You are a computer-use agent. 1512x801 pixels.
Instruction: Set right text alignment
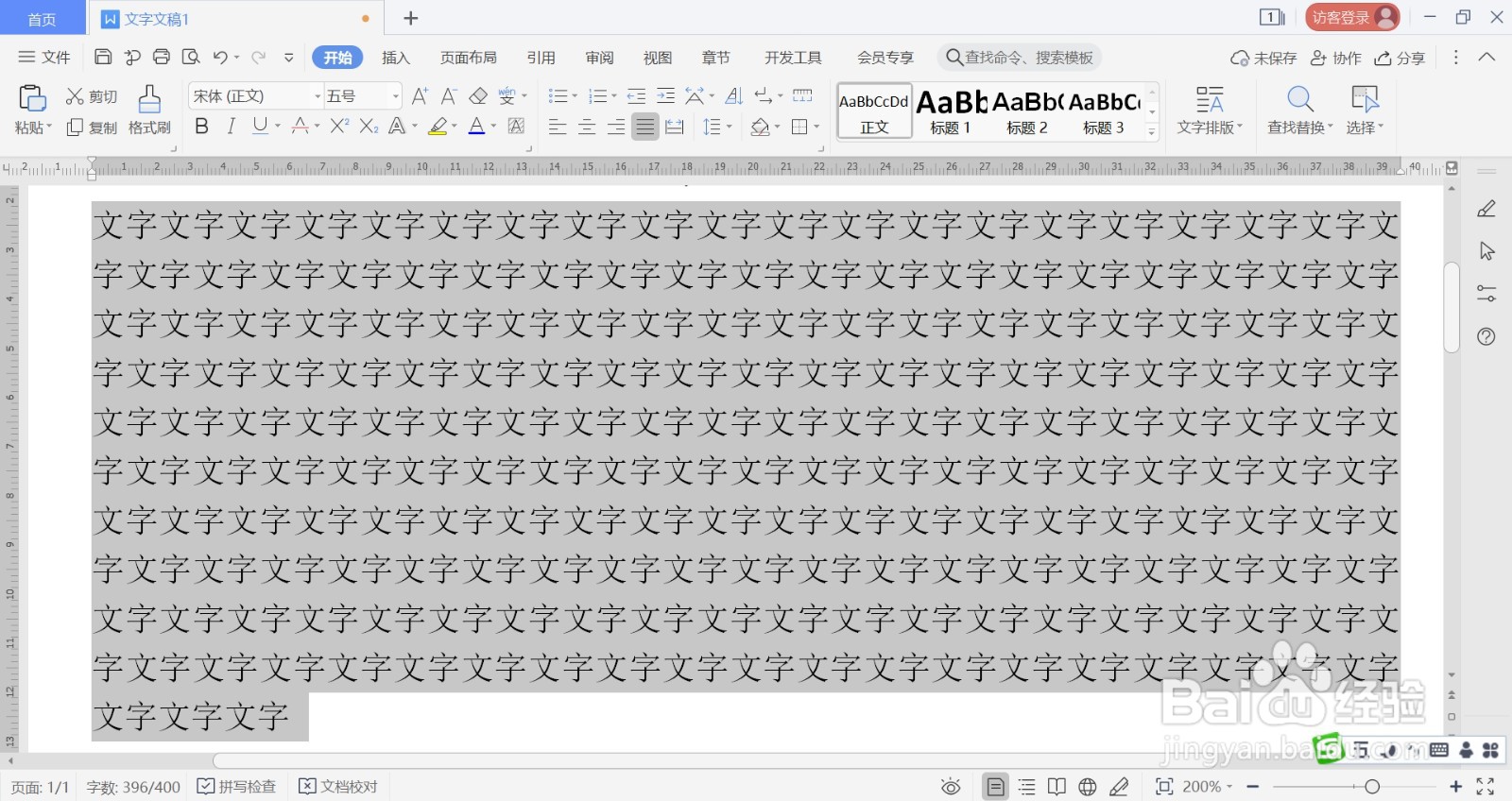(616, 127)
